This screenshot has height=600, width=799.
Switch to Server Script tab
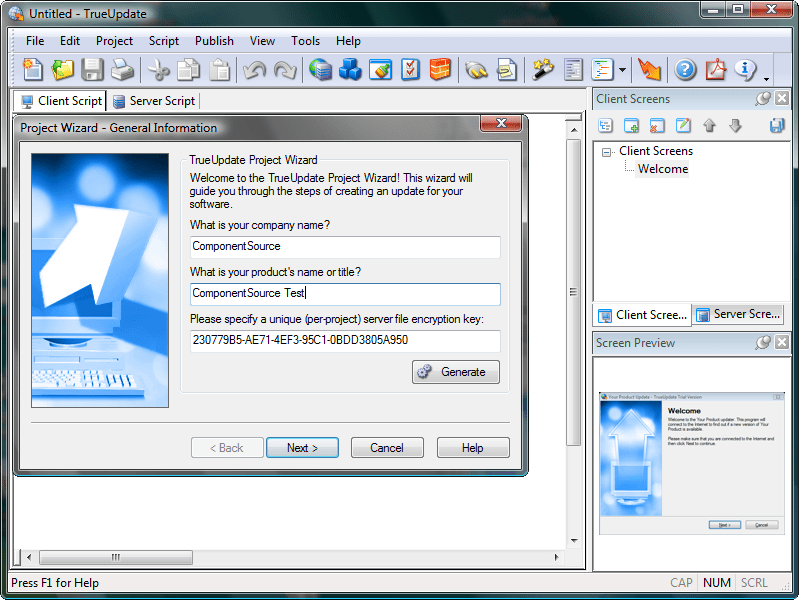tap(154, 101)
